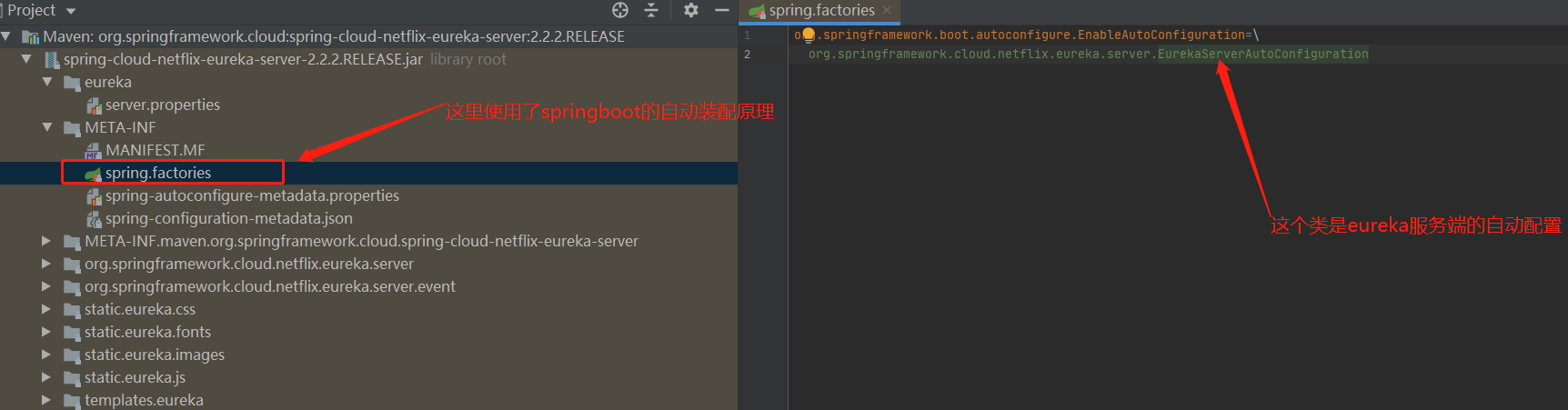Click the Project panel title
This screenshot has width=1568, height=410.
pyautogui.click(x=32, y=10)
